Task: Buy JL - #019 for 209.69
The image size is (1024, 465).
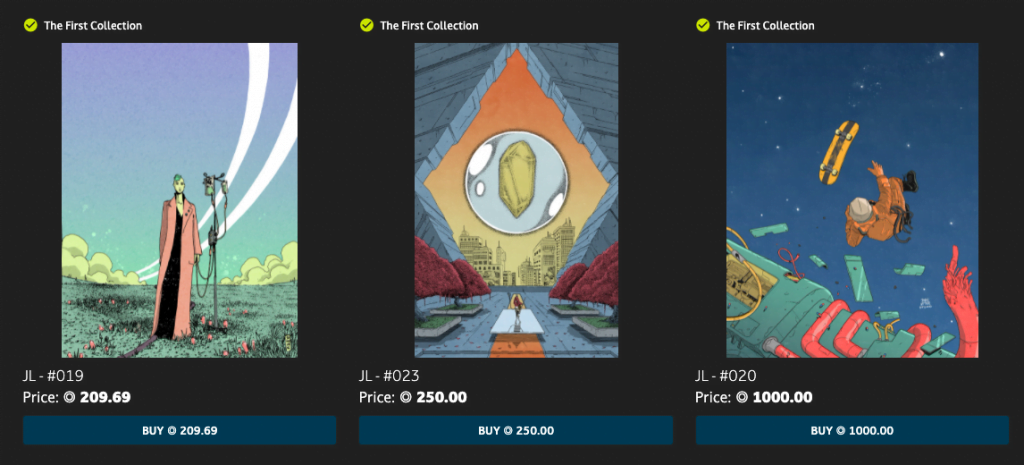Action: tap(180, 430)
